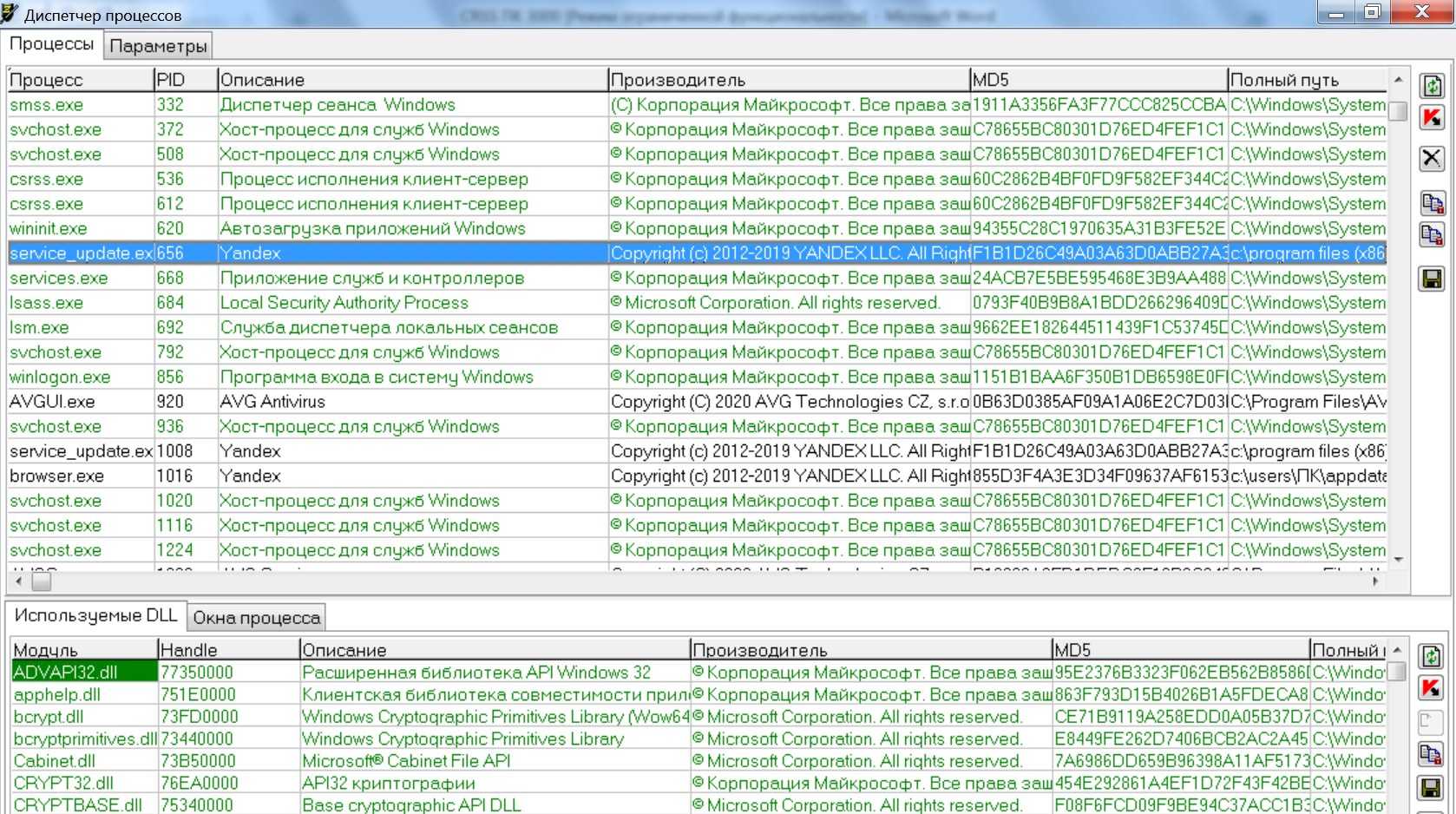Click the Handle column header in the DLL list

228,650
